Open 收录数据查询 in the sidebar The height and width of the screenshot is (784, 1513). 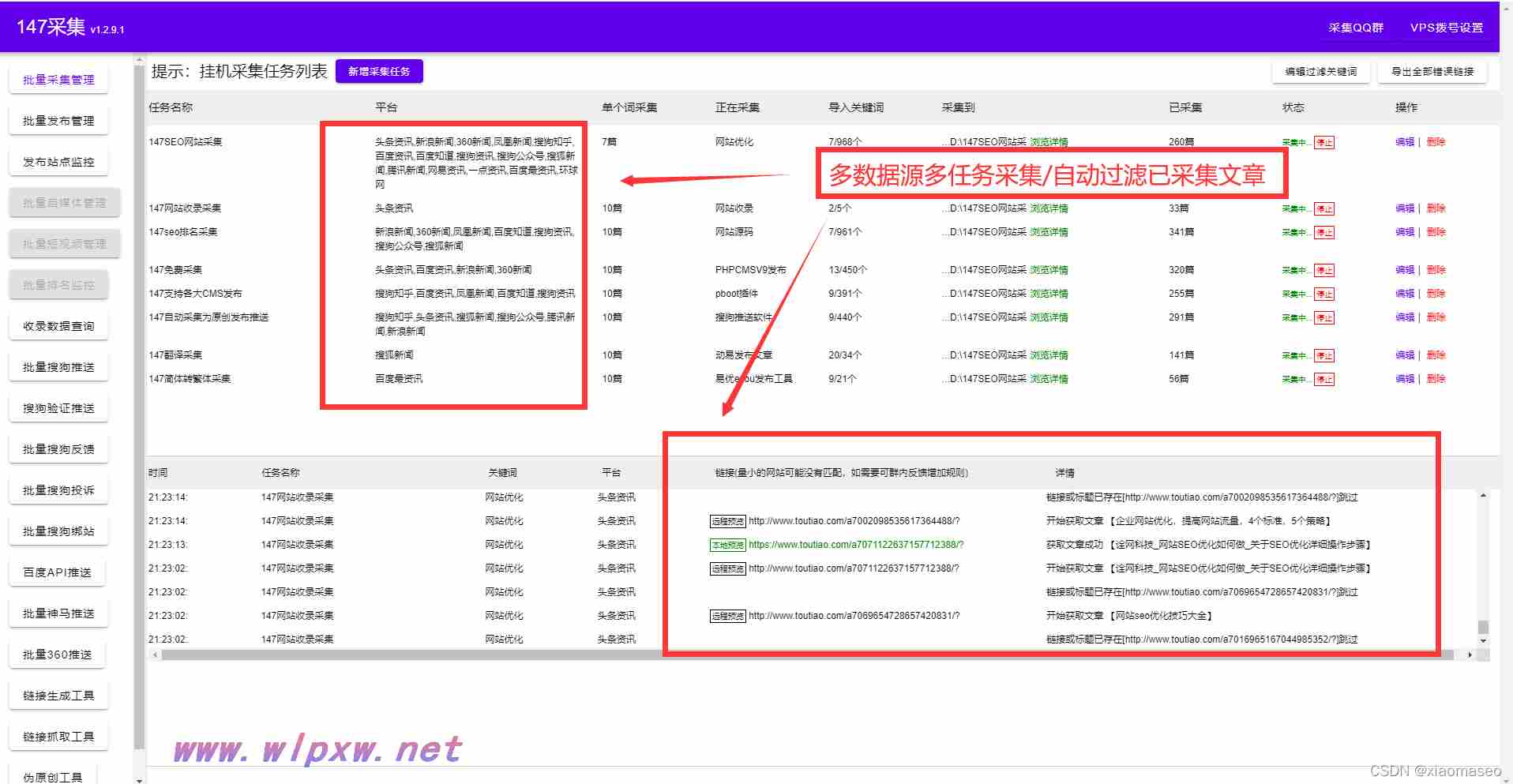tap(58, 326)
